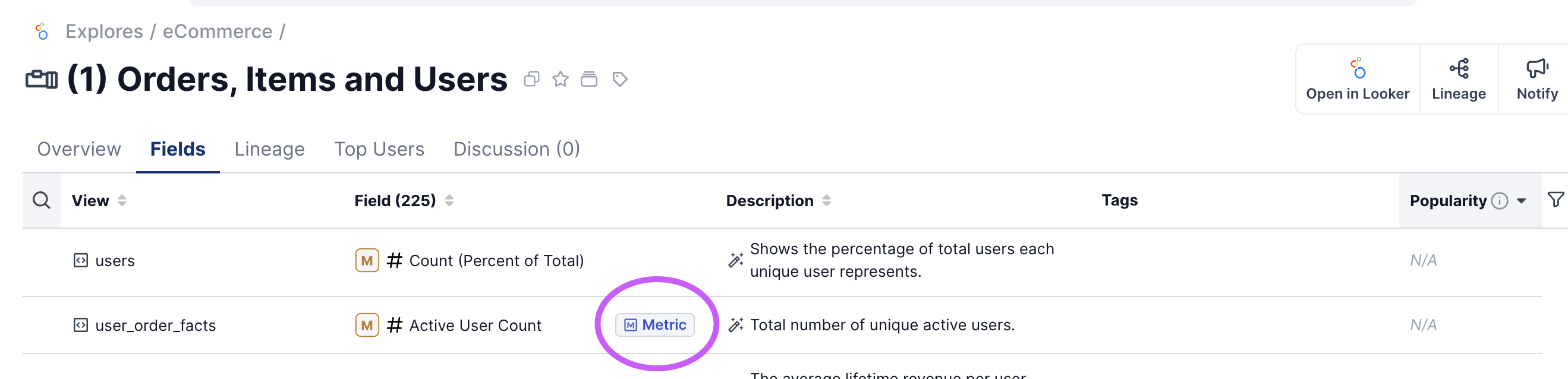Viewport: 1568px width, 379px height.
Task: Open the fields search magnifier icon
Action: coord(42,200)
